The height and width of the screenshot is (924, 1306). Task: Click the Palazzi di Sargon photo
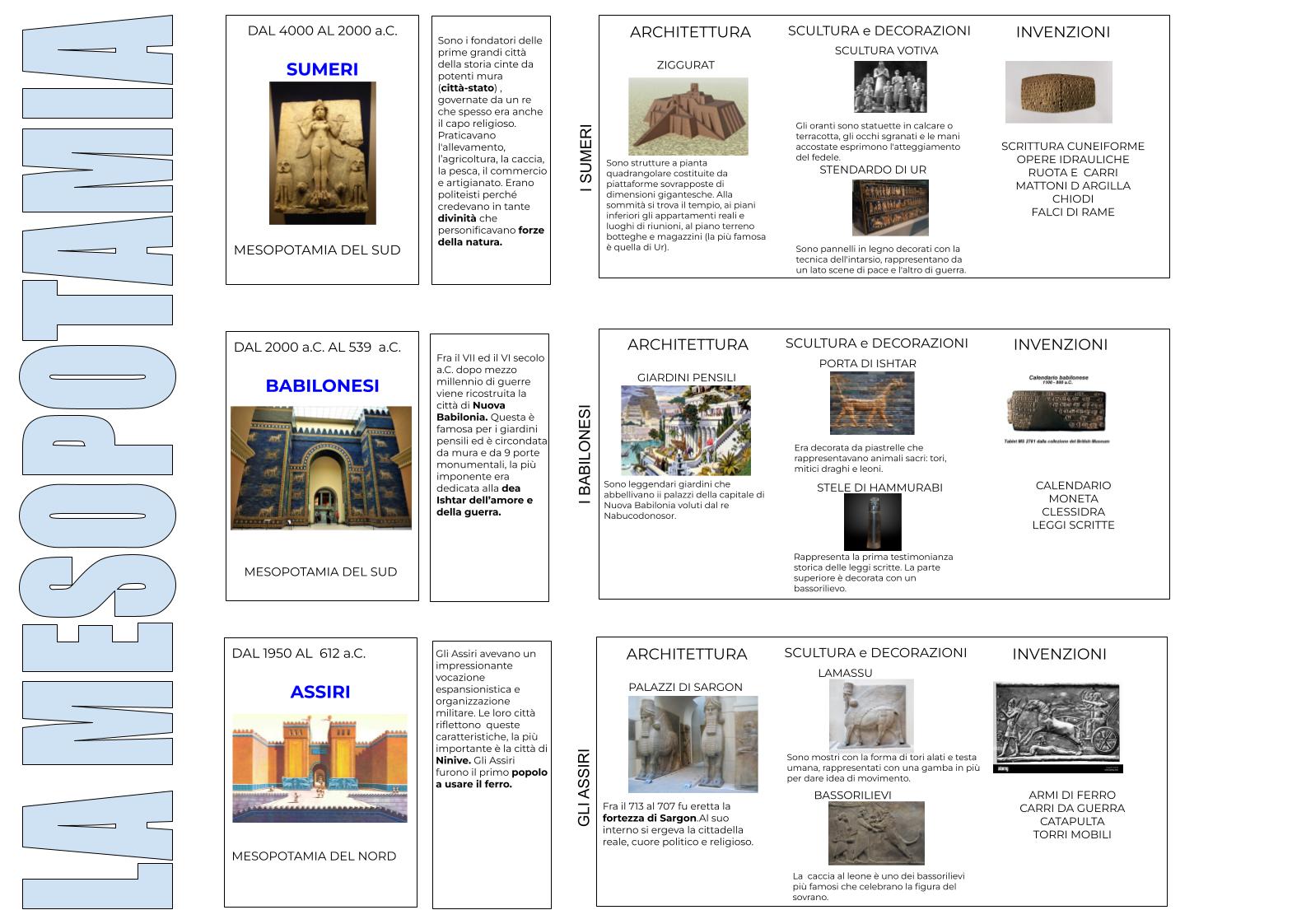coord(693,744)
